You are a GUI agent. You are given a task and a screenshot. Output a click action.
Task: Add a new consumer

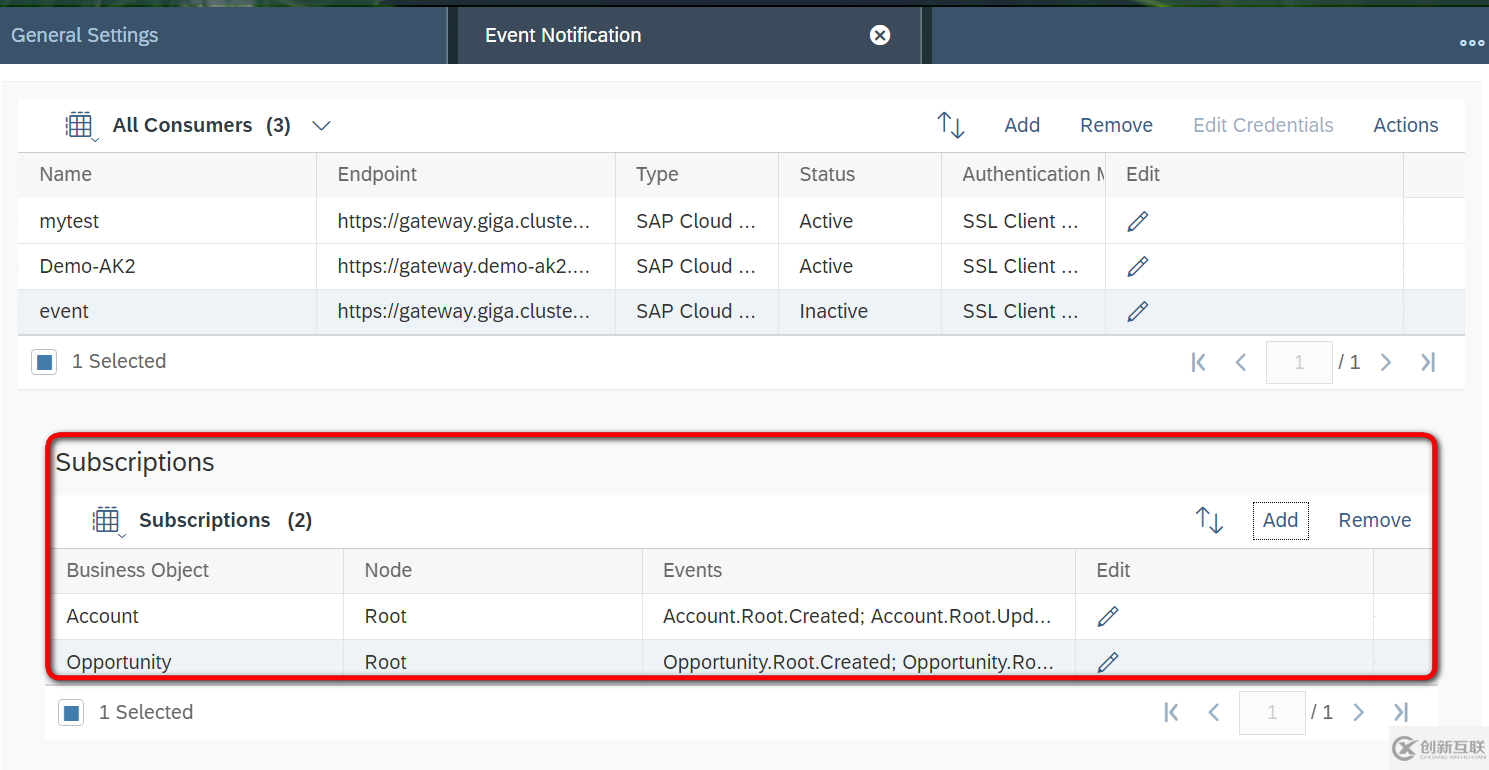(1022, 125)
